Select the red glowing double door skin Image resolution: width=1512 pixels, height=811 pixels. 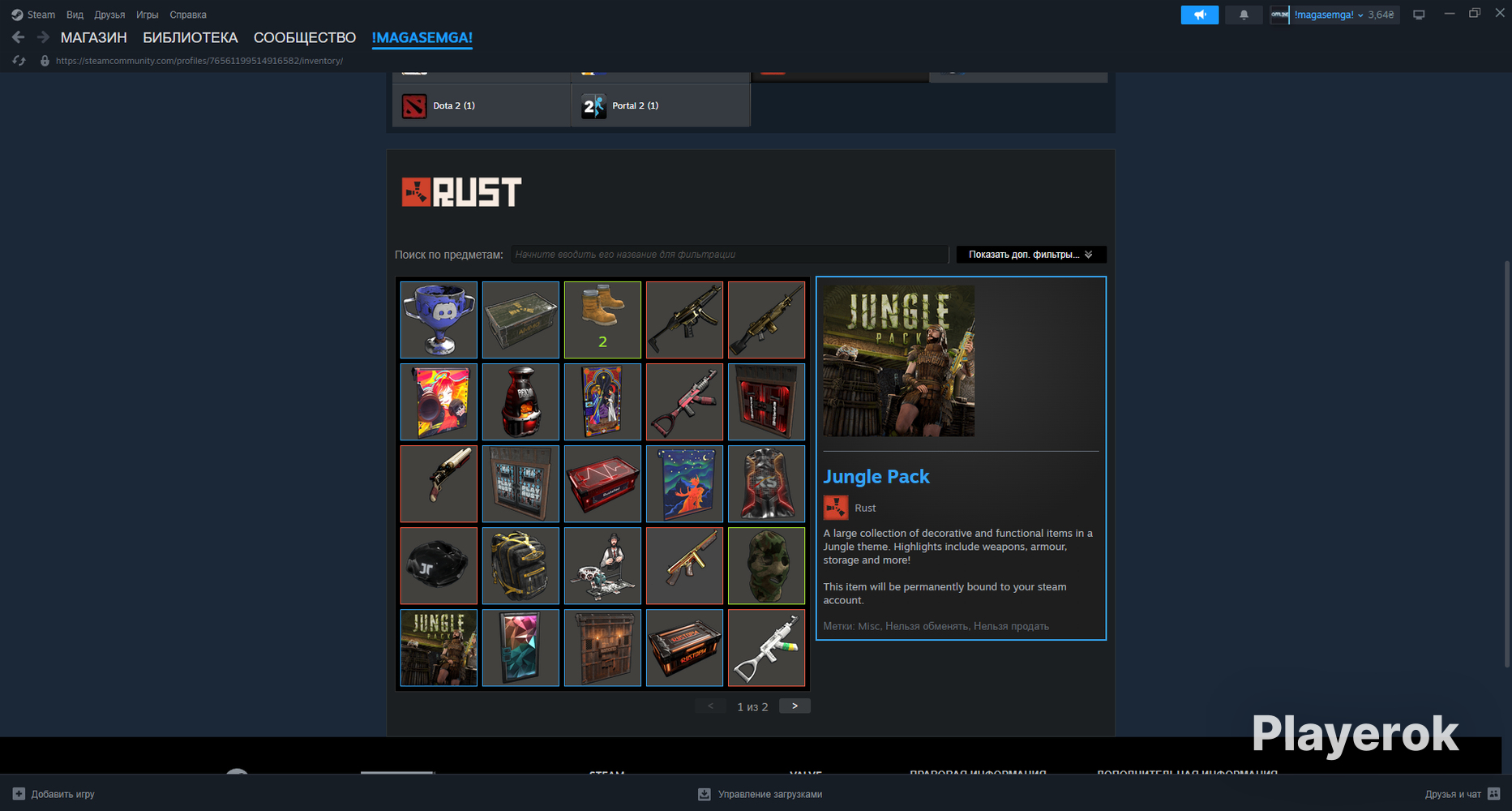tap(766, 401)
